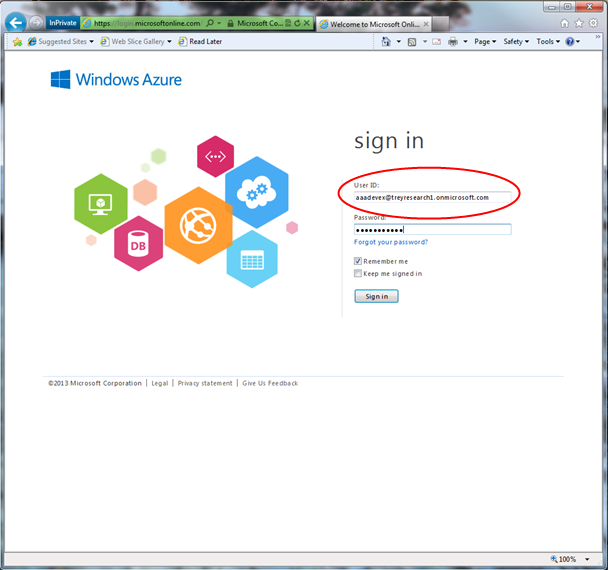Click the blue cloud gears hexagon icon
This screenshot has height=570, width=608.
(x=256, y=192)
